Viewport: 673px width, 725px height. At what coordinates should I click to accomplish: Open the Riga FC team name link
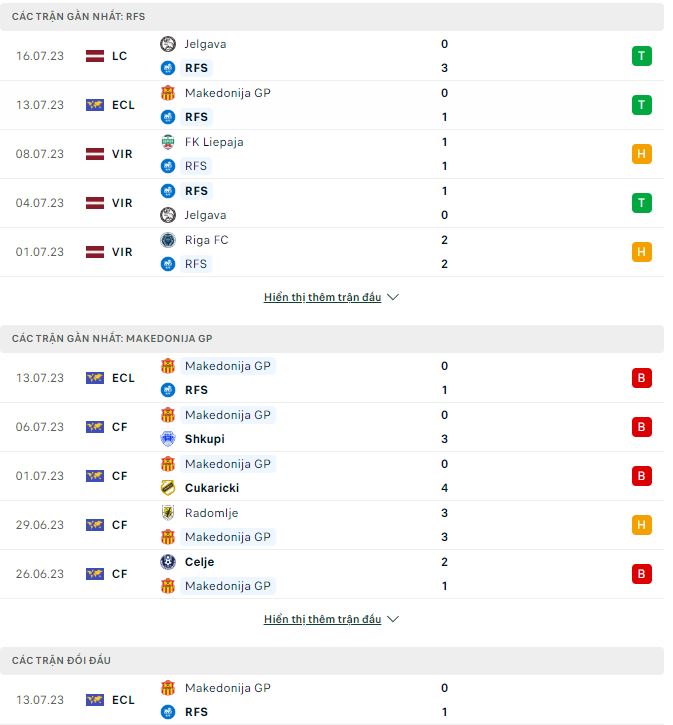[x=206, y=240]
